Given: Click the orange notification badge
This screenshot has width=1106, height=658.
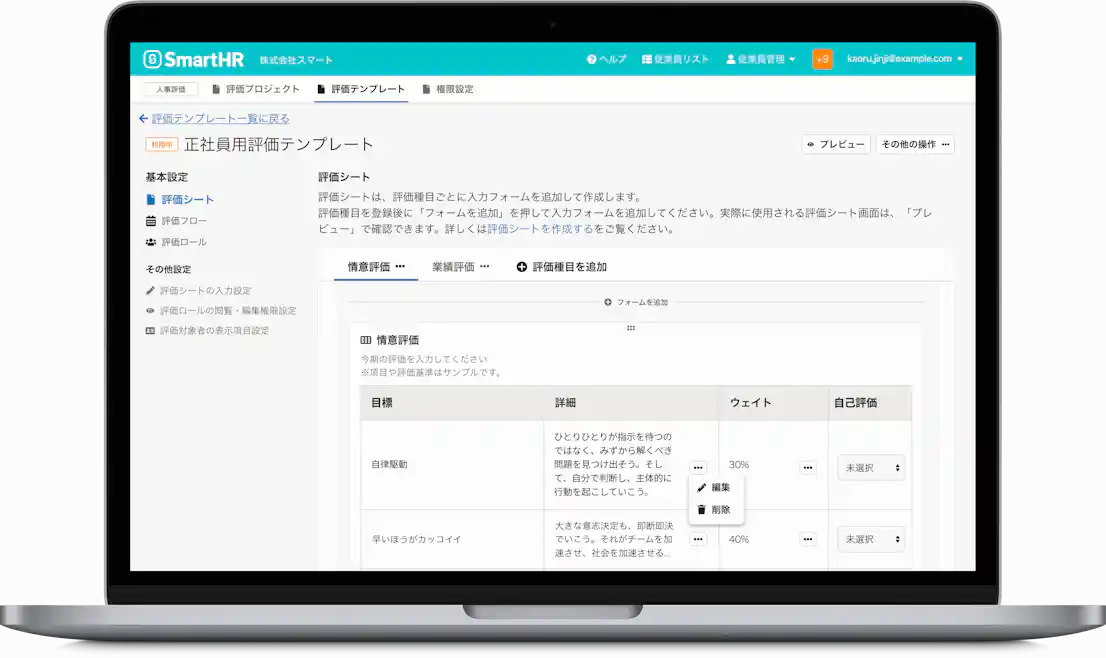Looking at the screenshot, I should click(x=822, y=59).
